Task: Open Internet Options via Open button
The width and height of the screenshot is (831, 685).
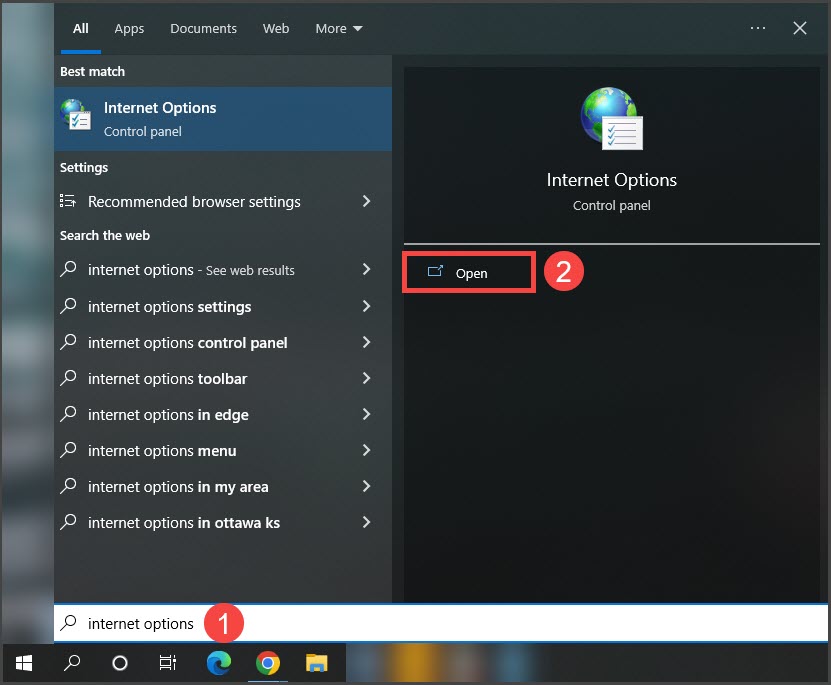Action: pyautogui.click(x=469, y=272)
